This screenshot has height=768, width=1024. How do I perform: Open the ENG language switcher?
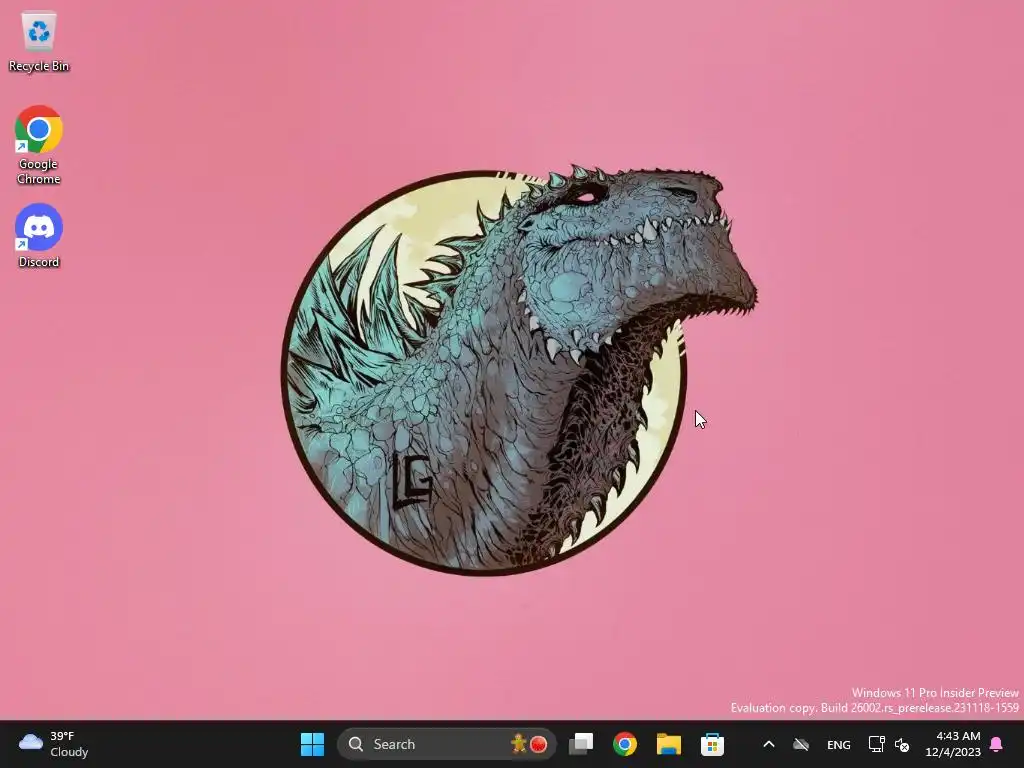coord(839,744)
